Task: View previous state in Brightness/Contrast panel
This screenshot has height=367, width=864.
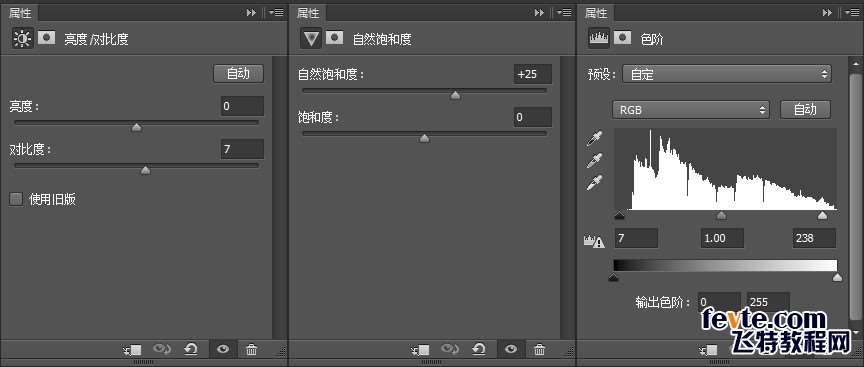Action: [x=162, y=349]
